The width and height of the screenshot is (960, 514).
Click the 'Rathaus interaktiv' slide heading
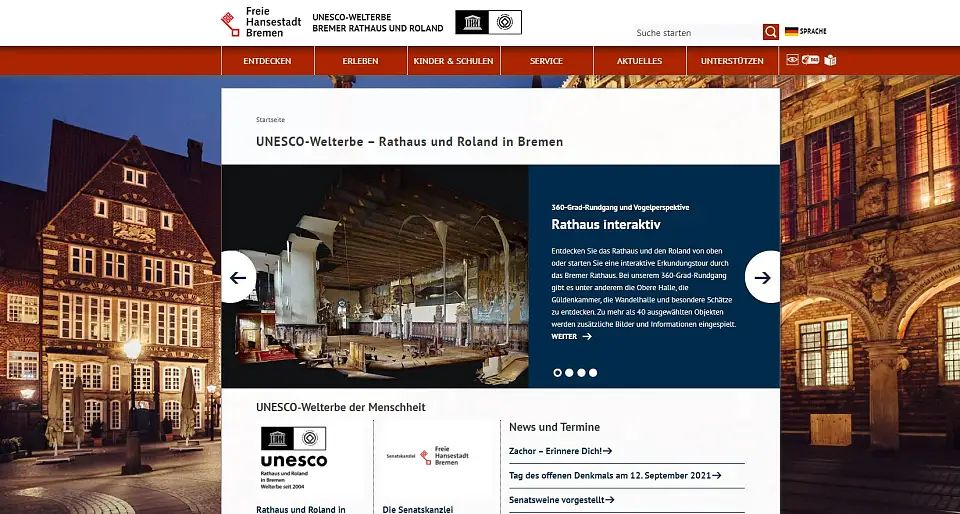(x=606, y=224)
